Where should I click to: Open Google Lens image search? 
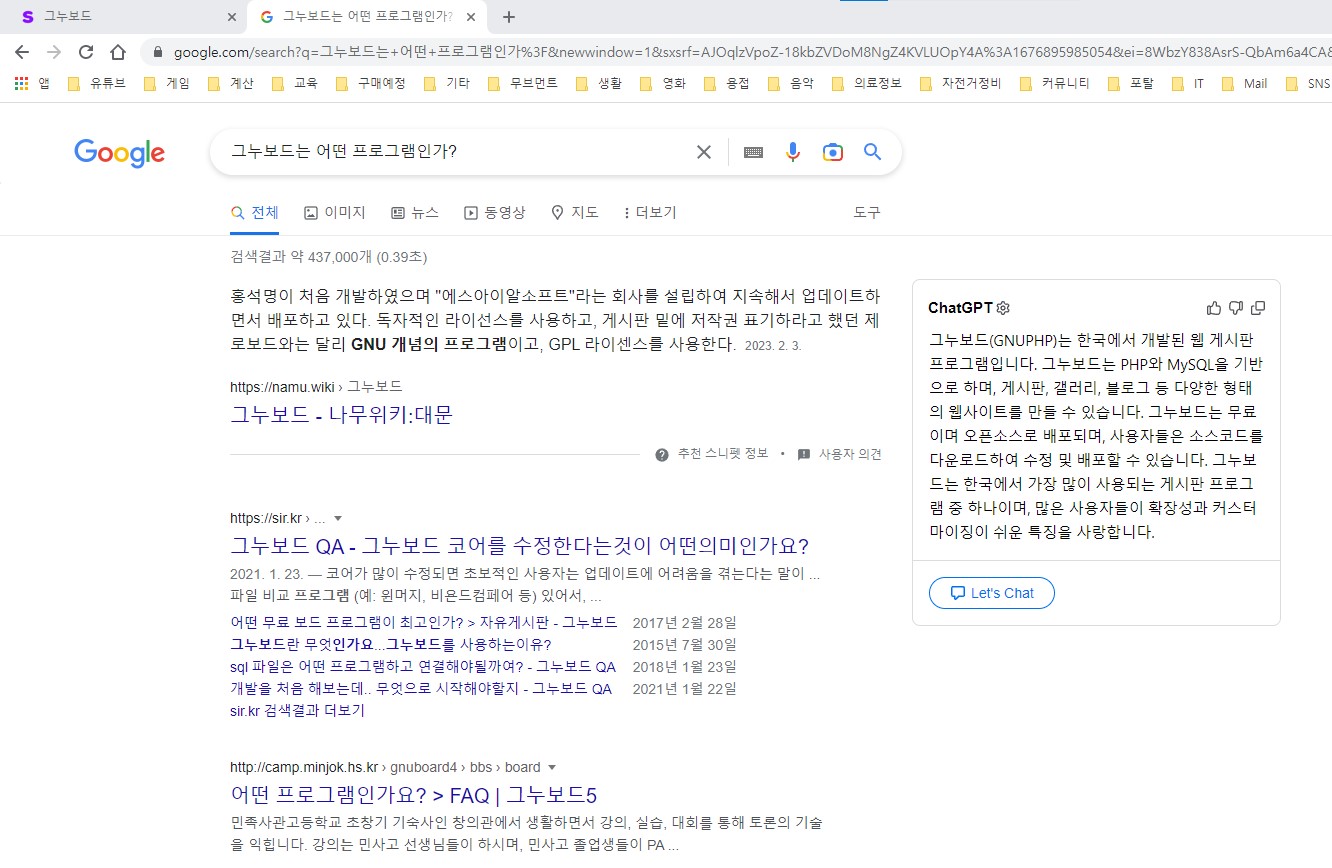pyautogui.click(x=832, y=152)
